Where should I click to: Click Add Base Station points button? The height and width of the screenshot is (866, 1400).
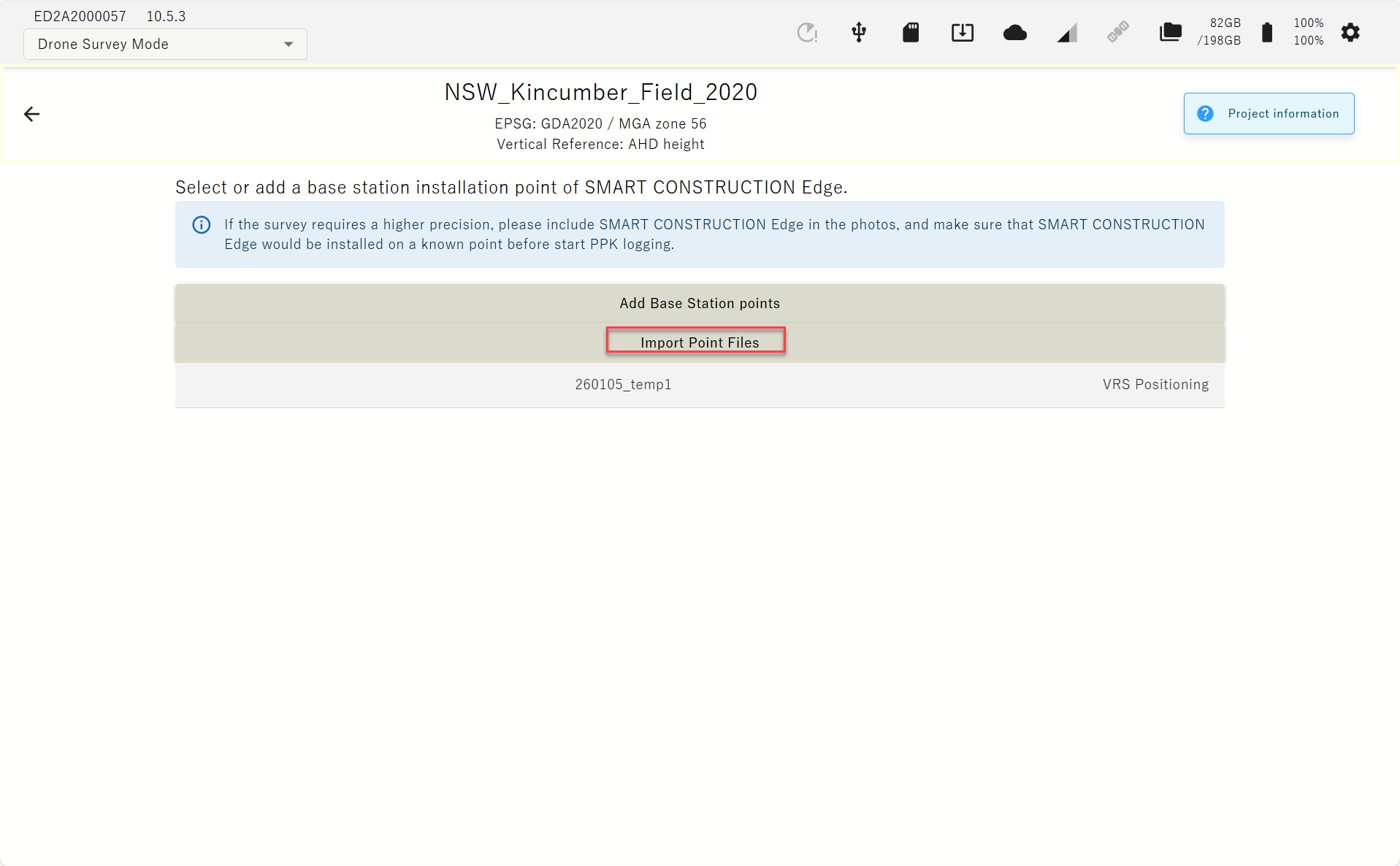tap(700, 303)
